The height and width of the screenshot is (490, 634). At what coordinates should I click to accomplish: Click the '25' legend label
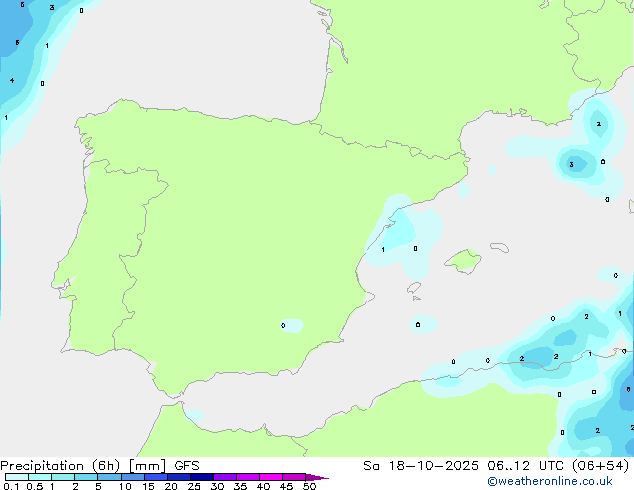point(194,486)
